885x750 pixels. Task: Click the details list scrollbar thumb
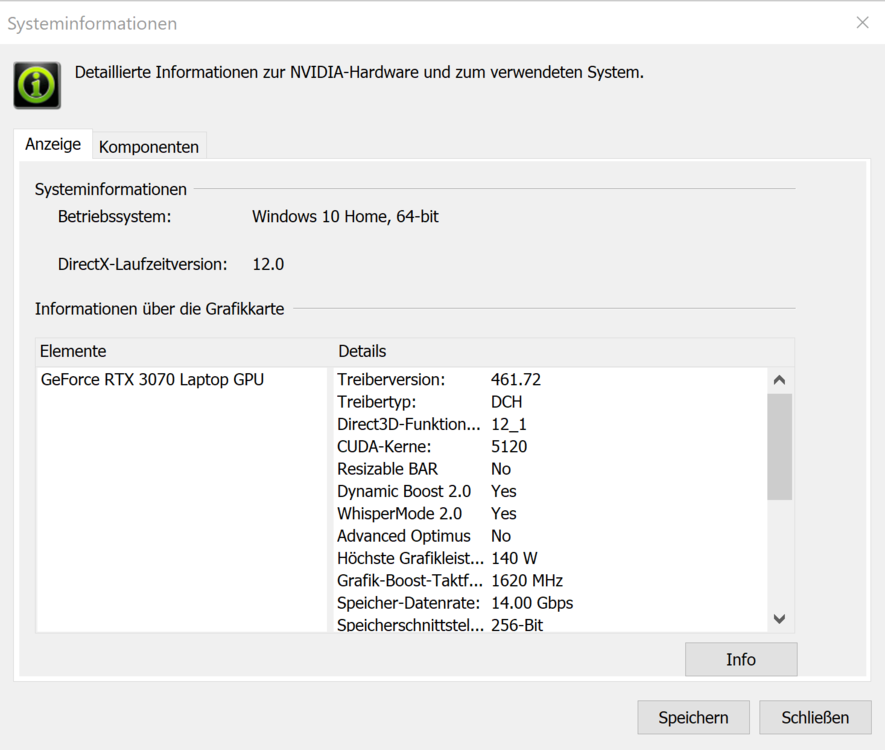(780, 446)
